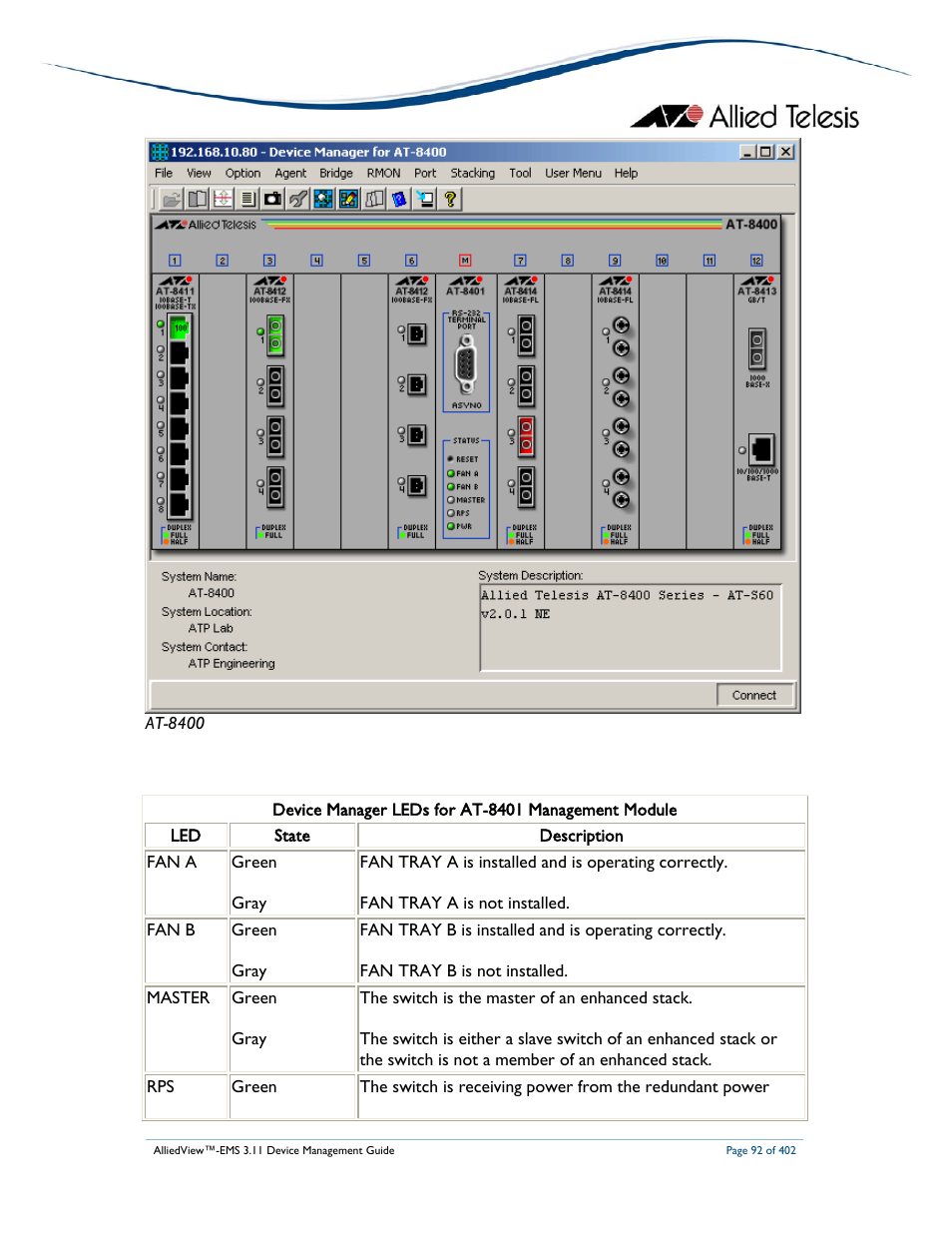Click the AT-8401 module label
This screenshot has height=1233, width=952.
[466, 292]
